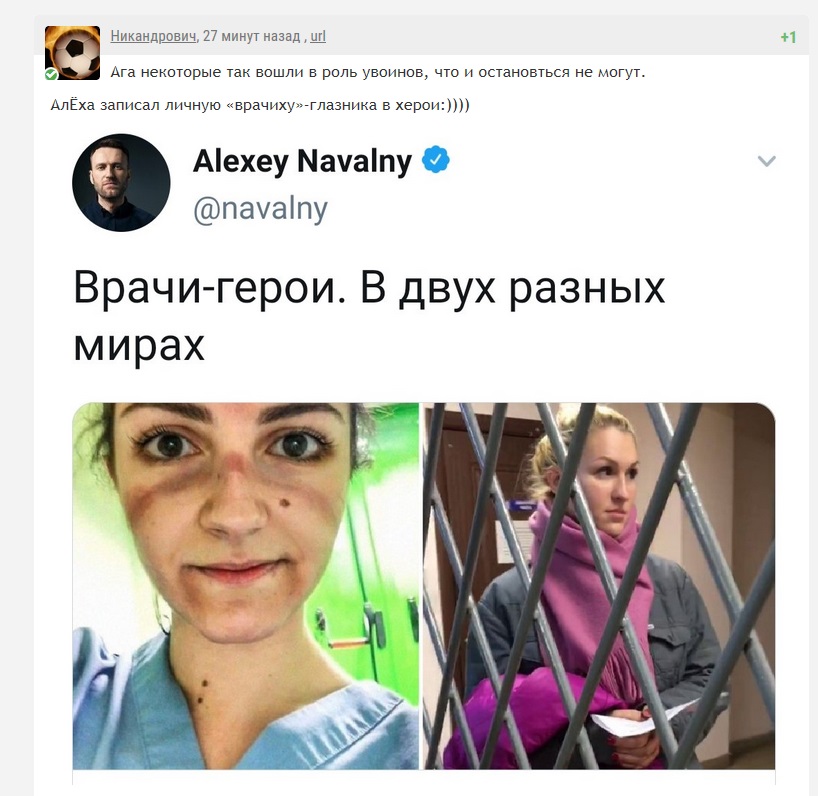Click the comment line starting "Ага некоторые"
This screenshot has height=796, width=818.
click(378, 72)
